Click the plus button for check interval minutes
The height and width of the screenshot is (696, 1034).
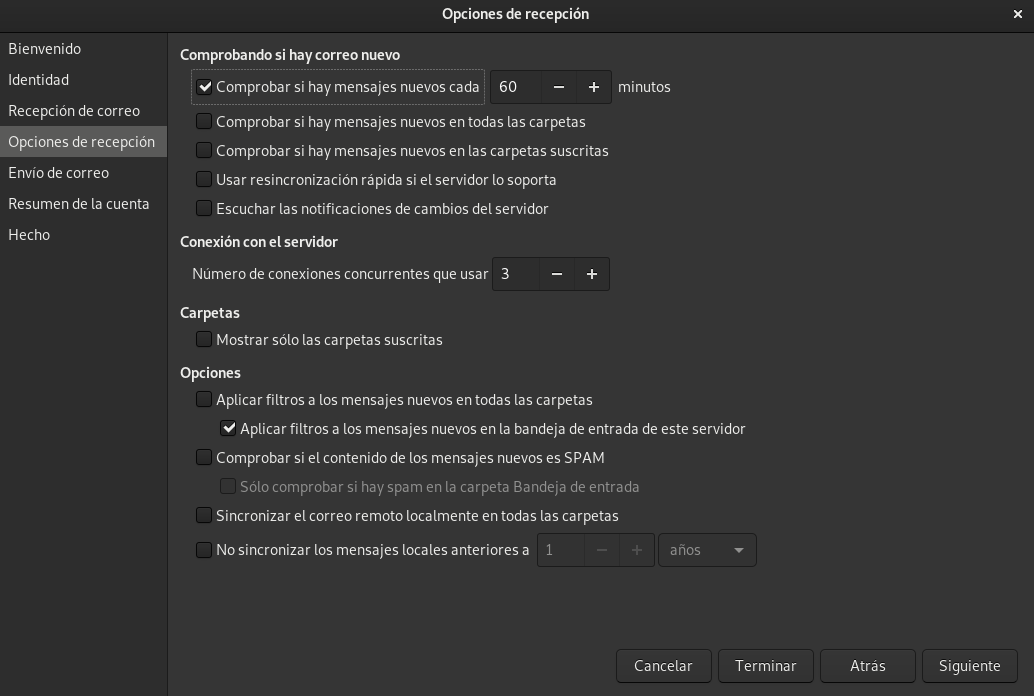pos(594,87)
